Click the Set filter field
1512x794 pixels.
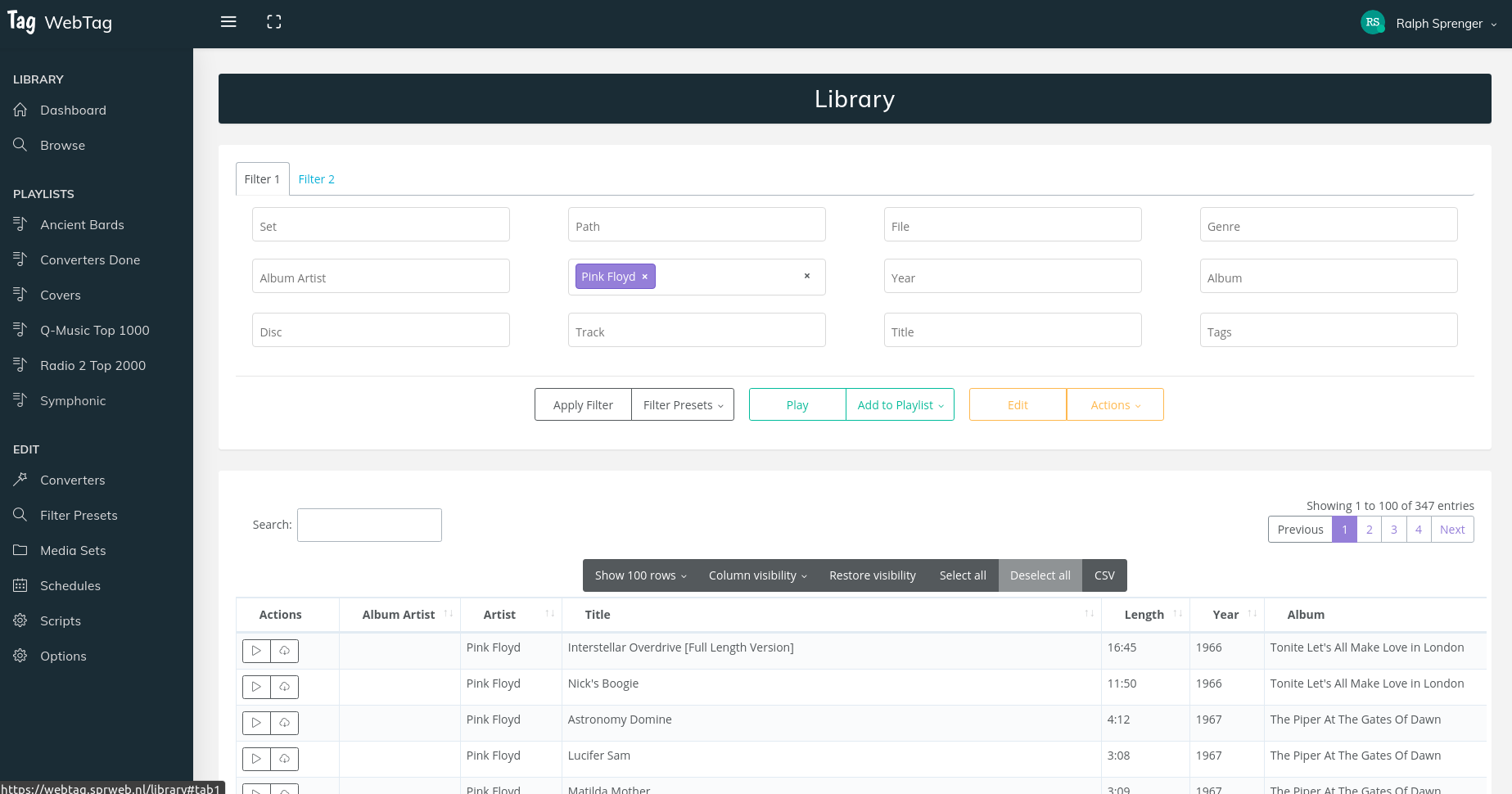[381, 224]
